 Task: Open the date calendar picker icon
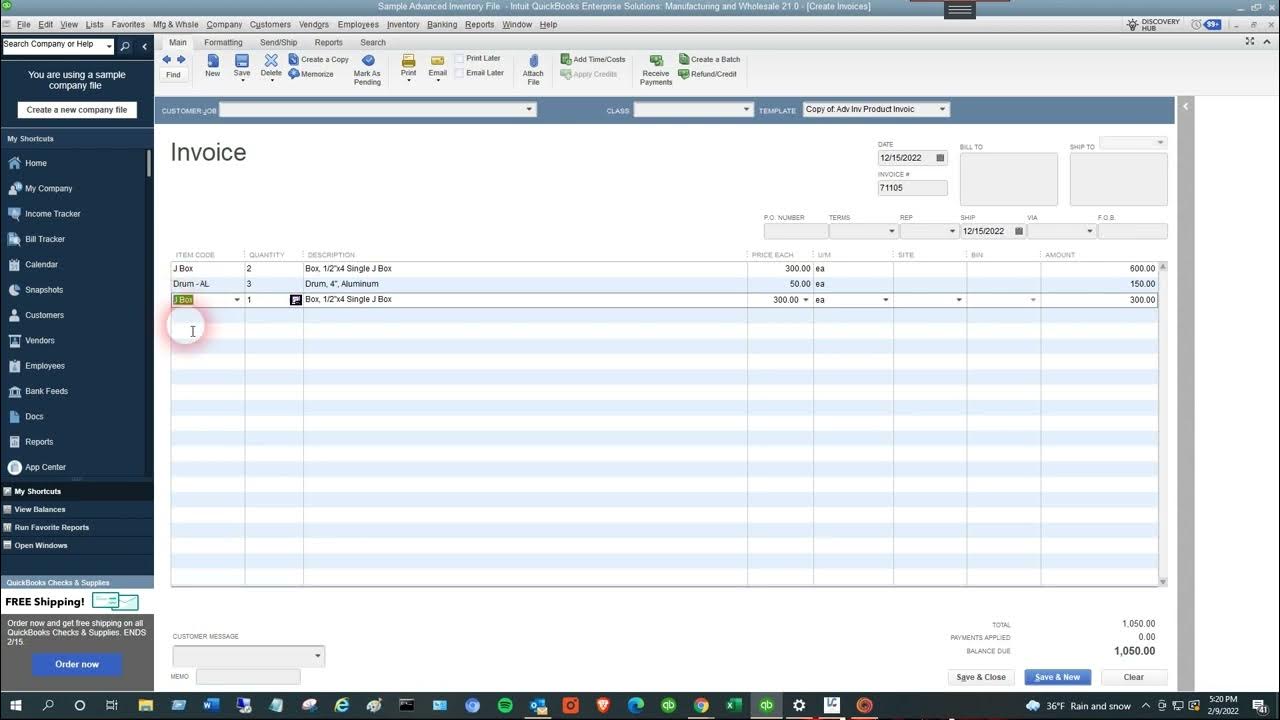(940, 158)
